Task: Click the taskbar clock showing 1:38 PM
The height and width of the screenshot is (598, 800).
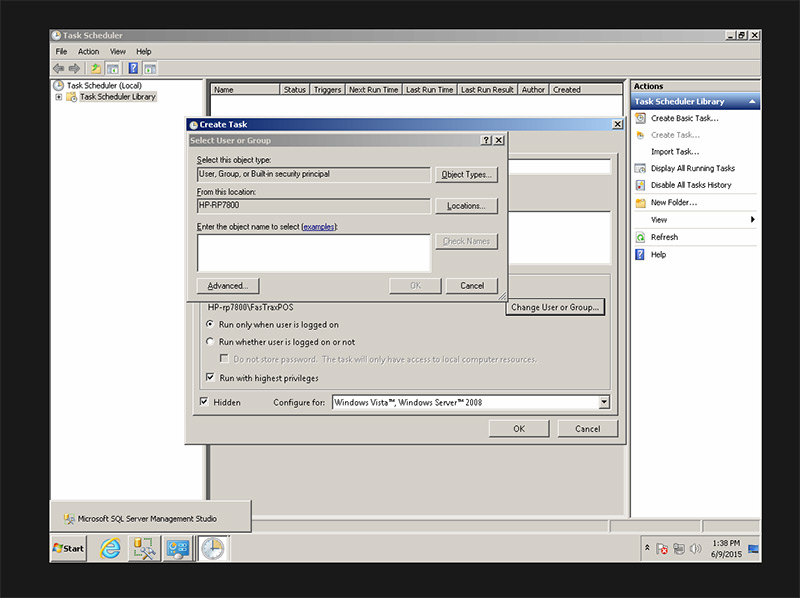Action: [727, 549]
